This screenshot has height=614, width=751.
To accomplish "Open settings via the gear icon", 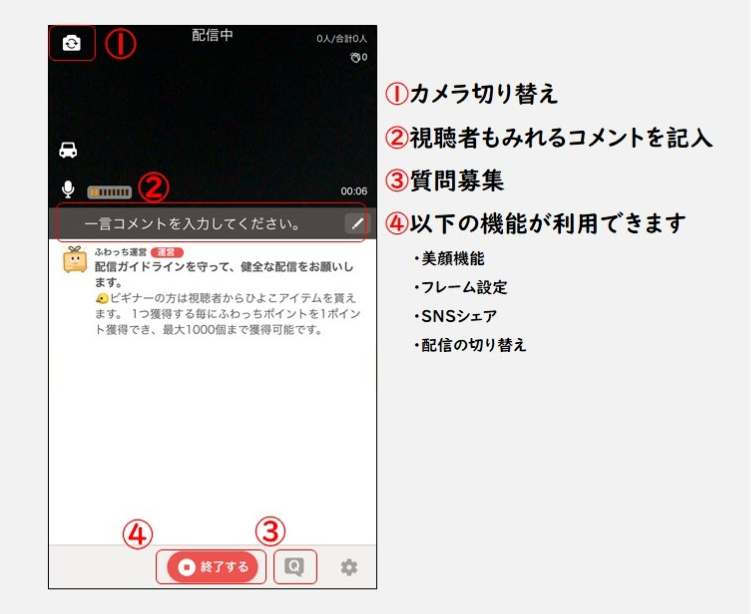I will click(x=348, y=567).
